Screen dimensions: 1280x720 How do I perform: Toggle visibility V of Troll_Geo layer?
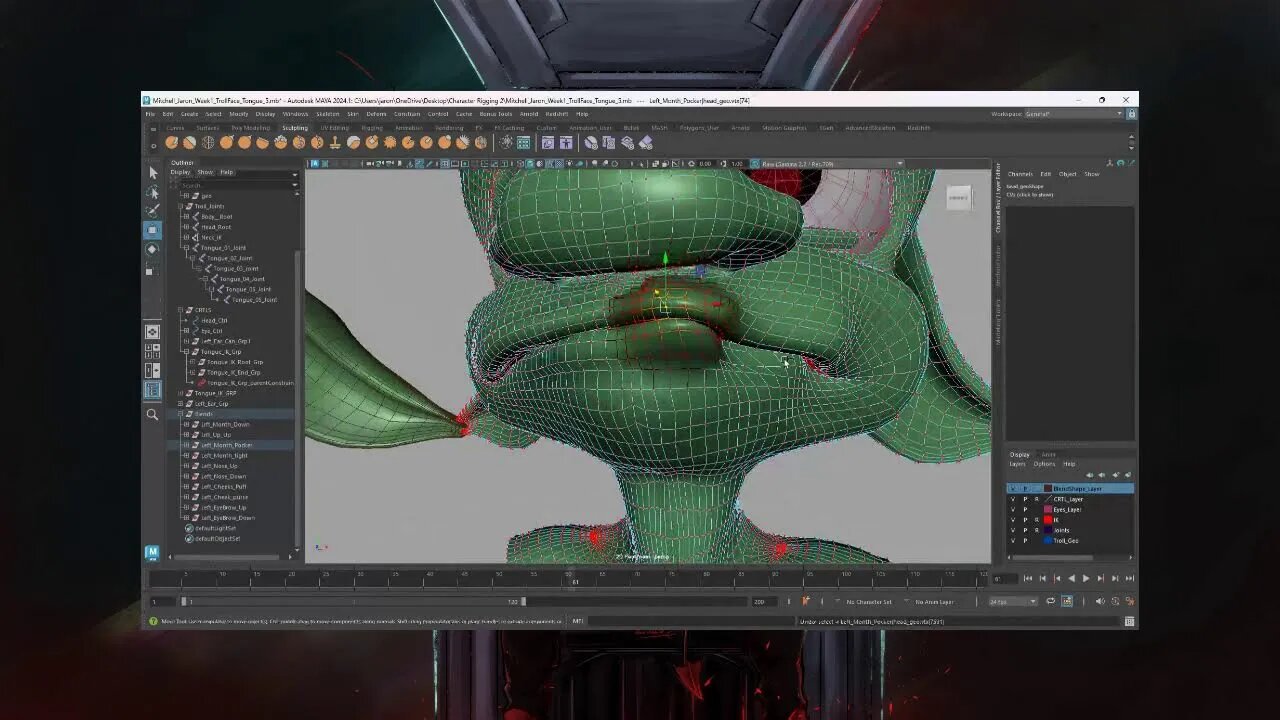coord(1013,541)
